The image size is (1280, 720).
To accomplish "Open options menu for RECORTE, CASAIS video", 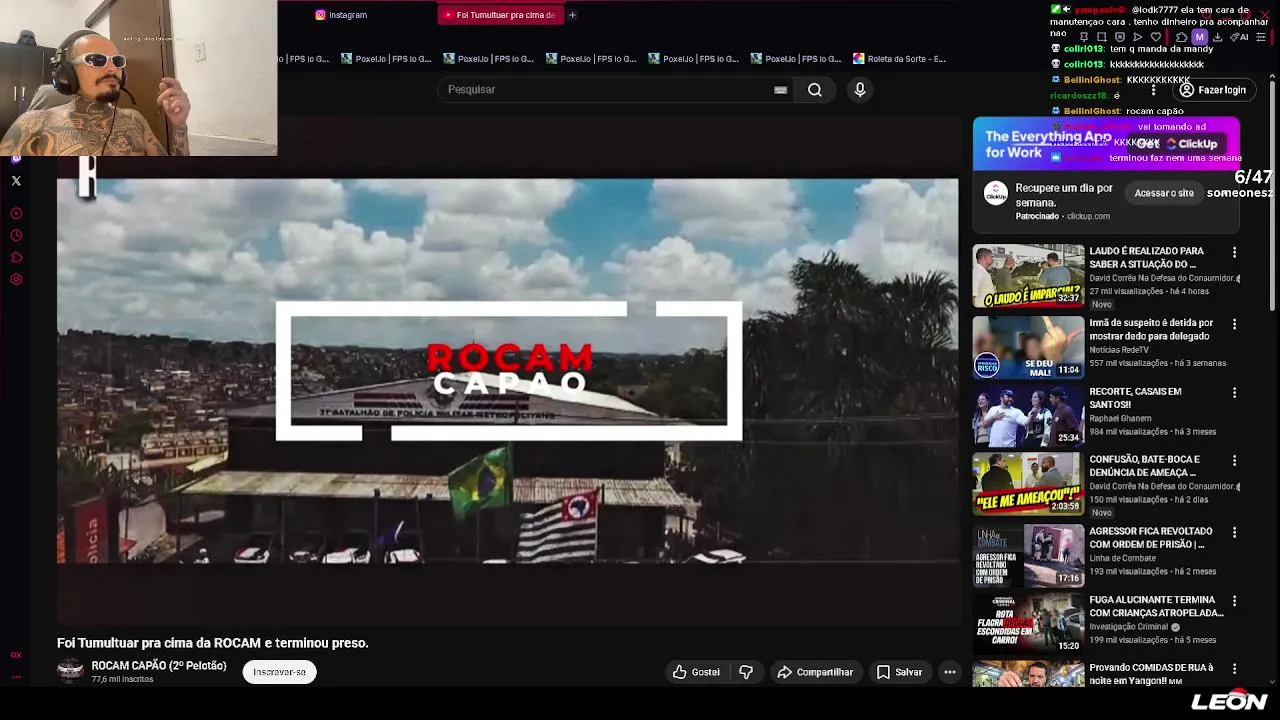I will coord(1234,393).
